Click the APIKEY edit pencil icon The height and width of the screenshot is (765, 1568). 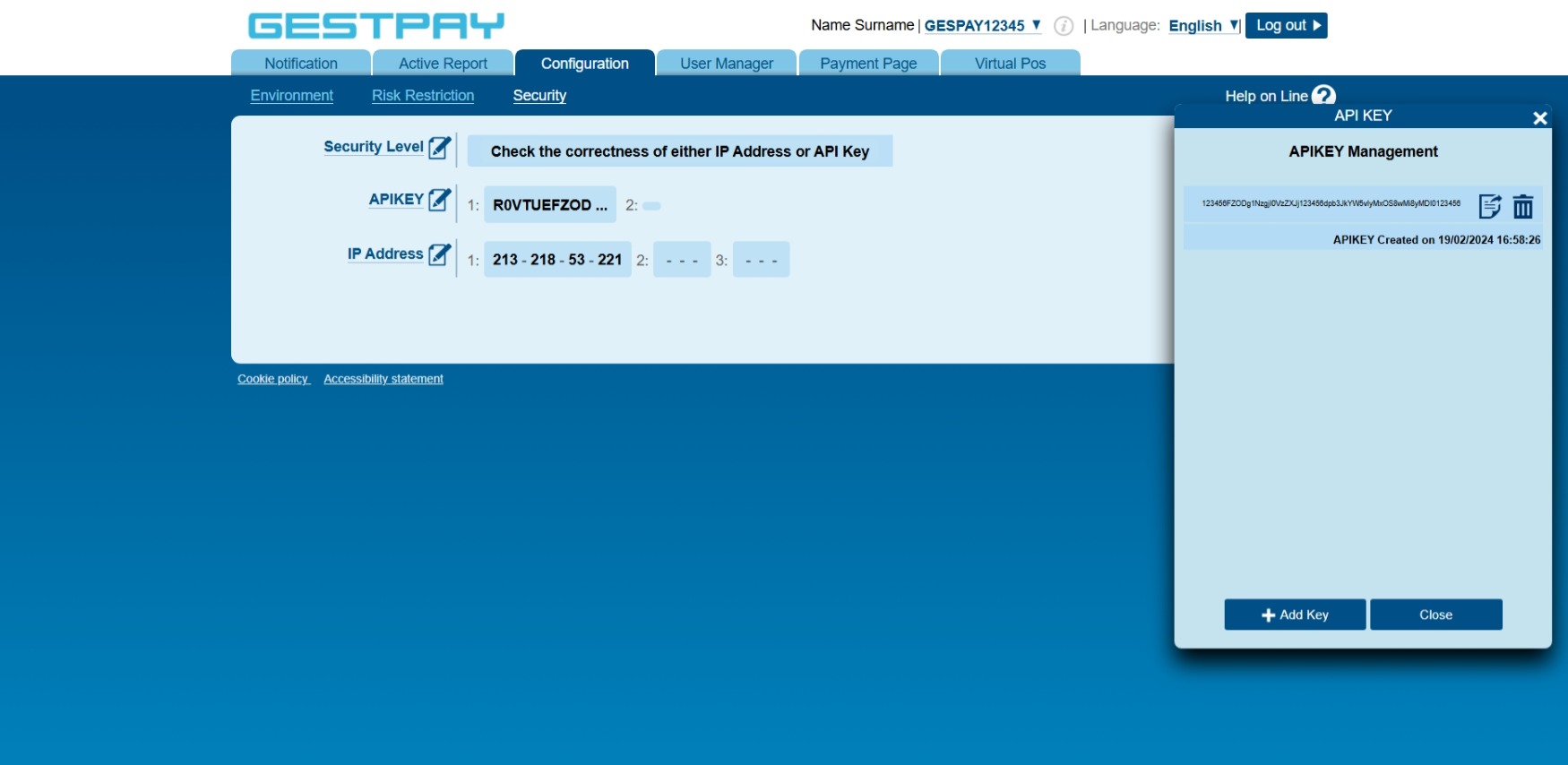click(x=440, y=200)
